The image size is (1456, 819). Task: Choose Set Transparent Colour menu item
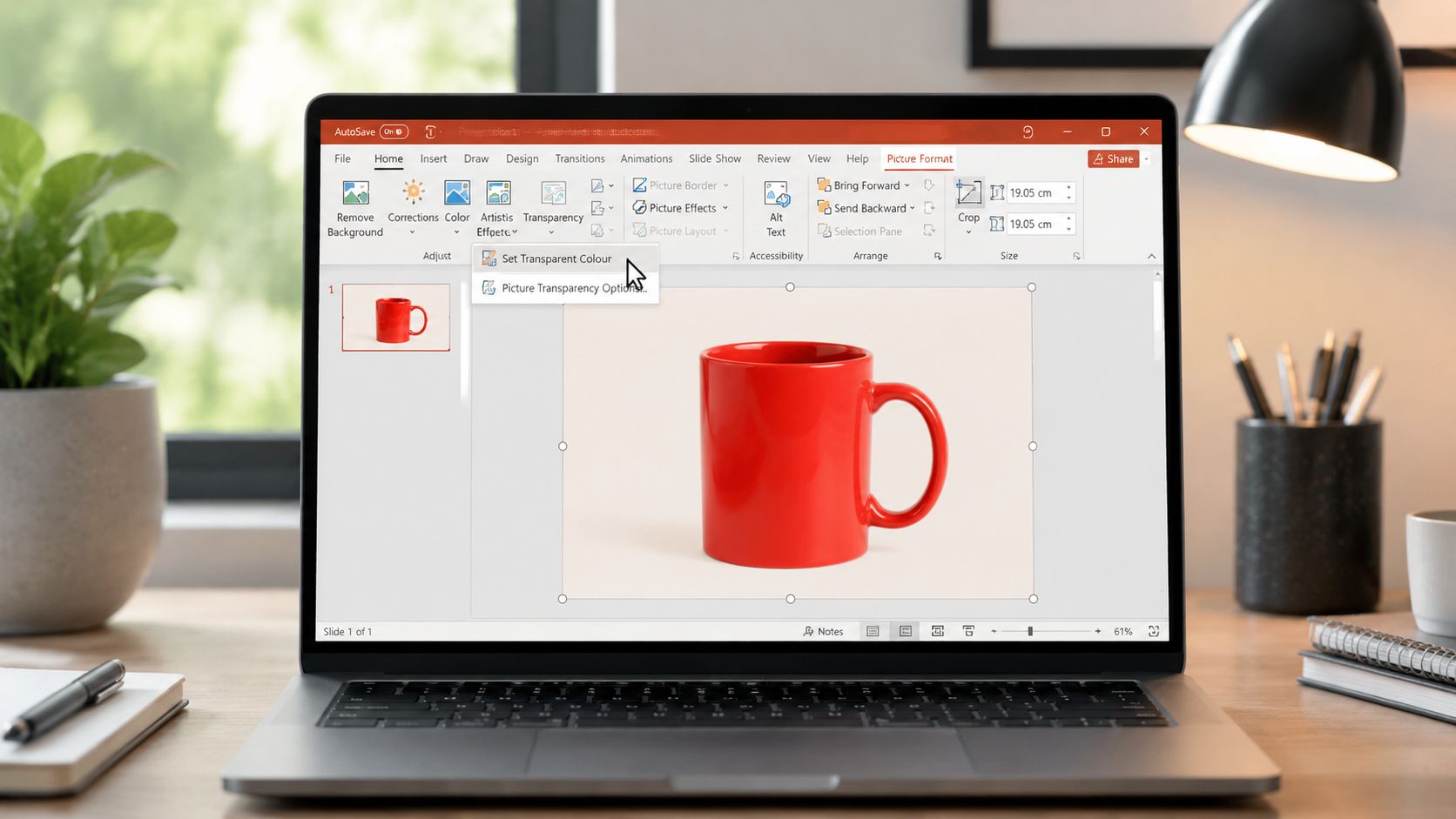tap(565, 258)
